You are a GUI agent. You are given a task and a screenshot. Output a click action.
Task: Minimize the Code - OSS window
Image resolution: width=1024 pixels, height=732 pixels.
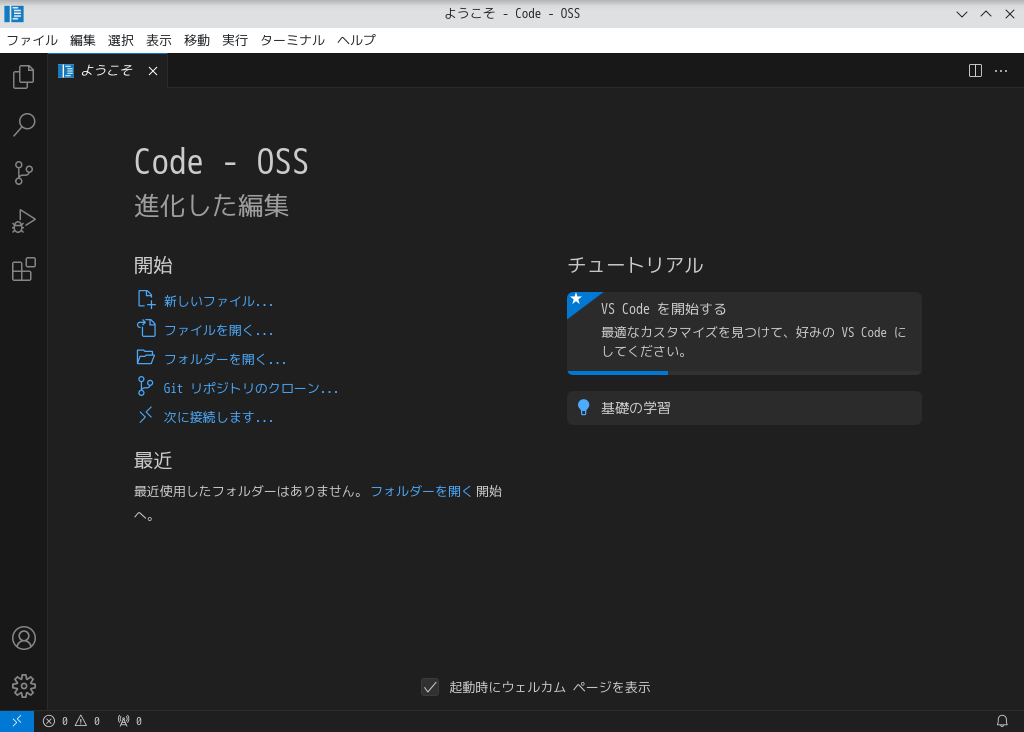point(961,14)
